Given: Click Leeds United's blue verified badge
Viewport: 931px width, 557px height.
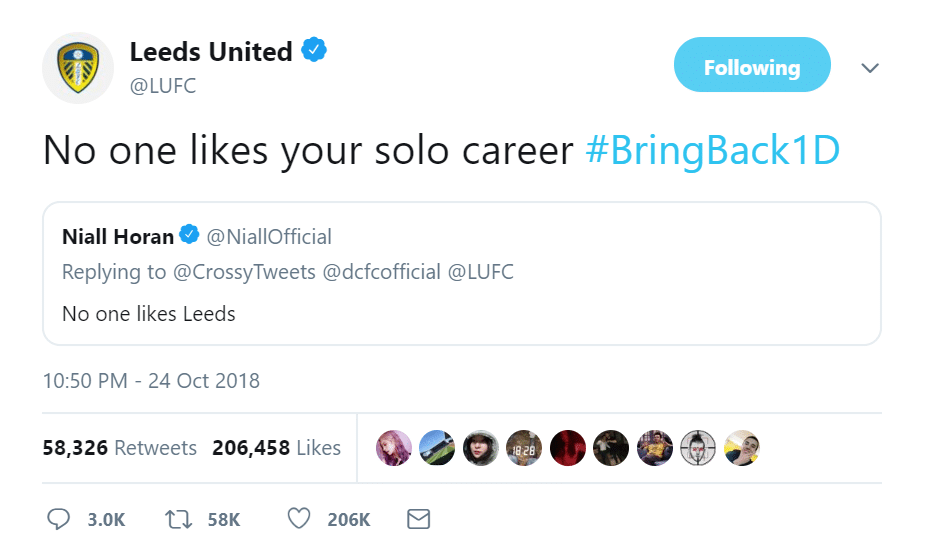Looking at the screenshot, I should pos(316,50).
